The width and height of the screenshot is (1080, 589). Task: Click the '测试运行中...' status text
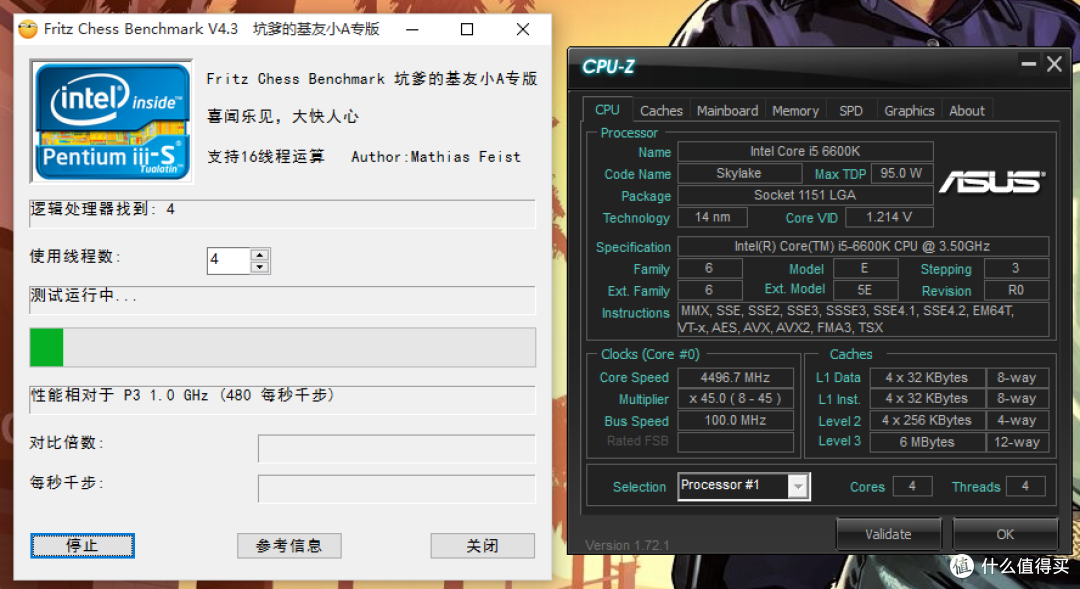click(x=282, y=300)
